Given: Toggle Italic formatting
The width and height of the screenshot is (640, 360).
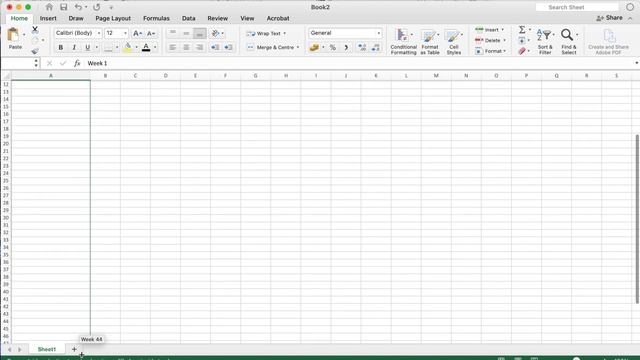Looking at the screenshot, I should pos(74,47).
